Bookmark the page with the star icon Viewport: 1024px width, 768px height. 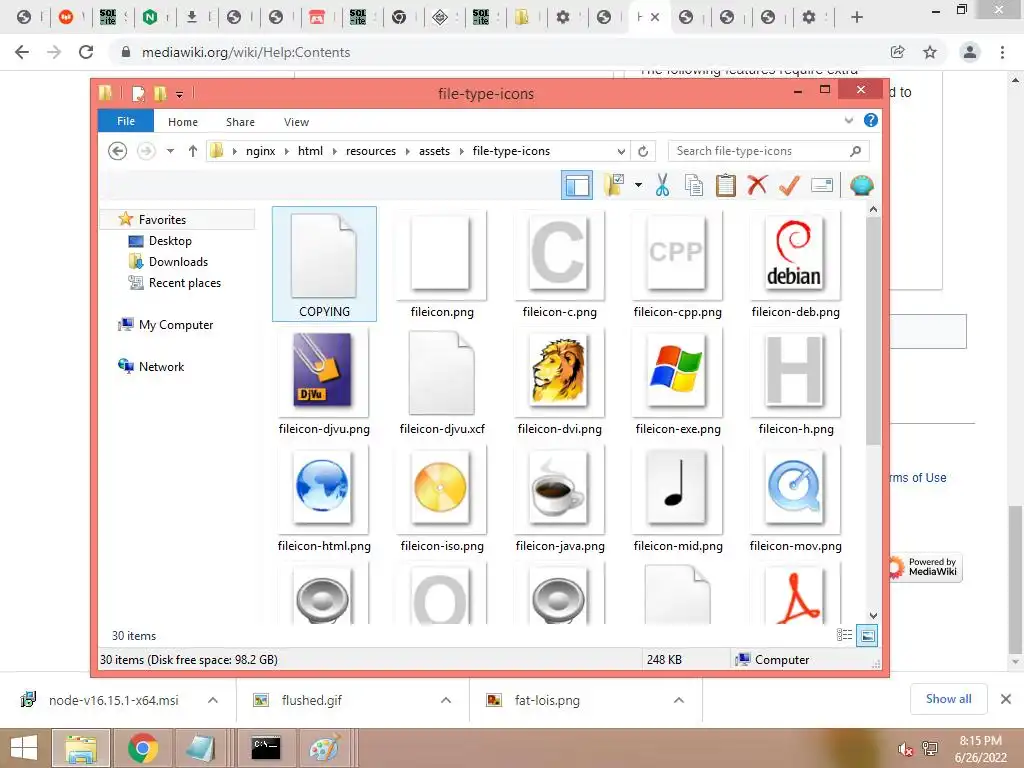pos(930,52)
